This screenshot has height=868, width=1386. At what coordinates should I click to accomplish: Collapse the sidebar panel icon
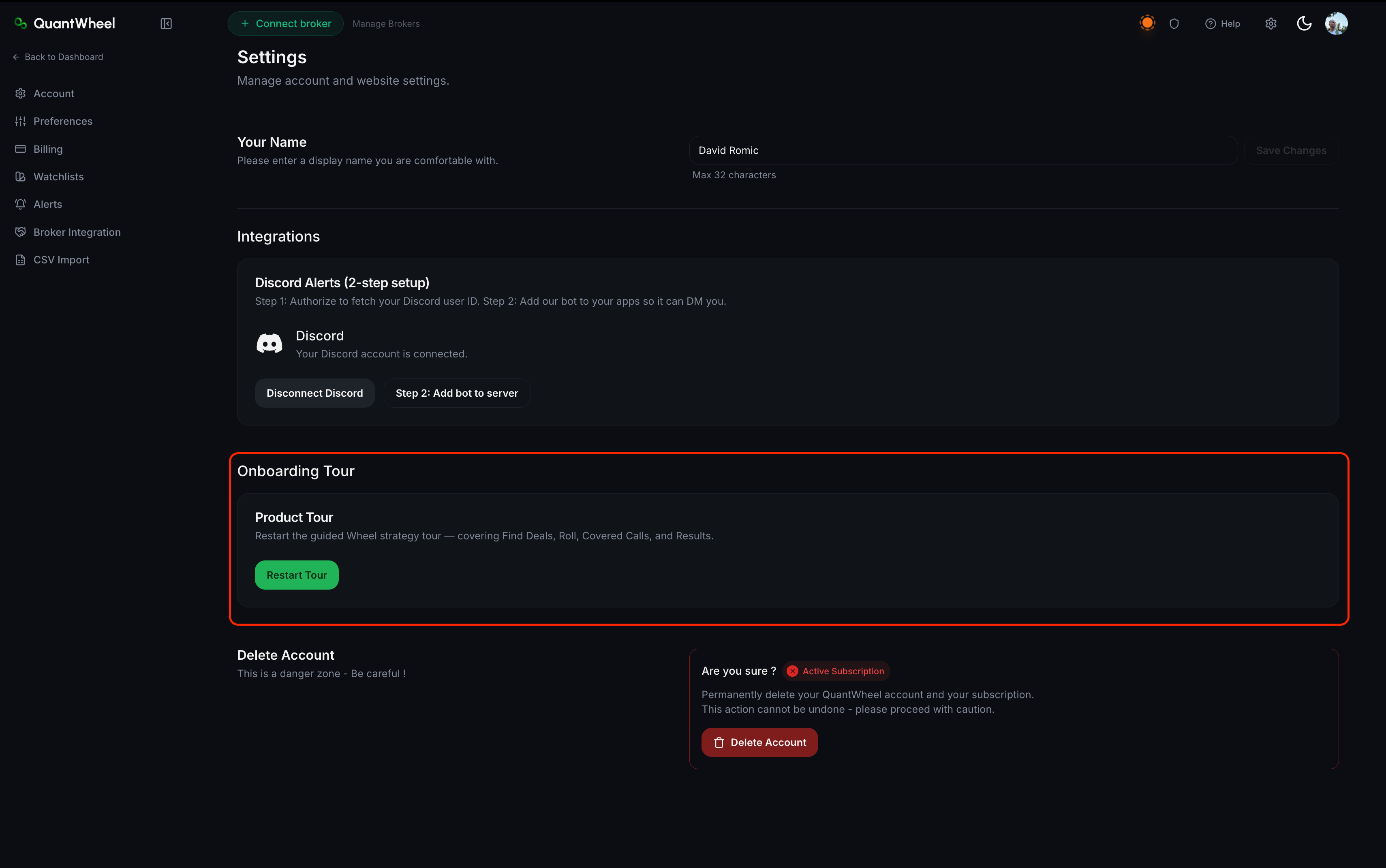(x=166, y=24)
